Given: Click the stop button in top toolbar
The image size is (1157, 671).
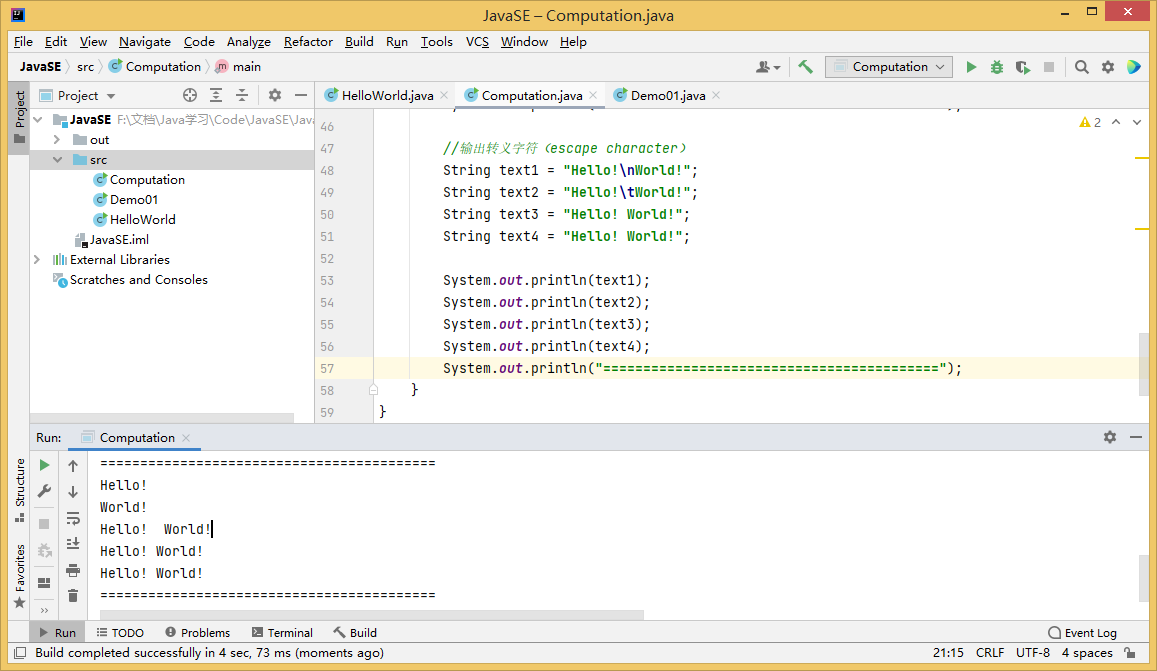Looking at the screenshot, I should pos(1049,67).
